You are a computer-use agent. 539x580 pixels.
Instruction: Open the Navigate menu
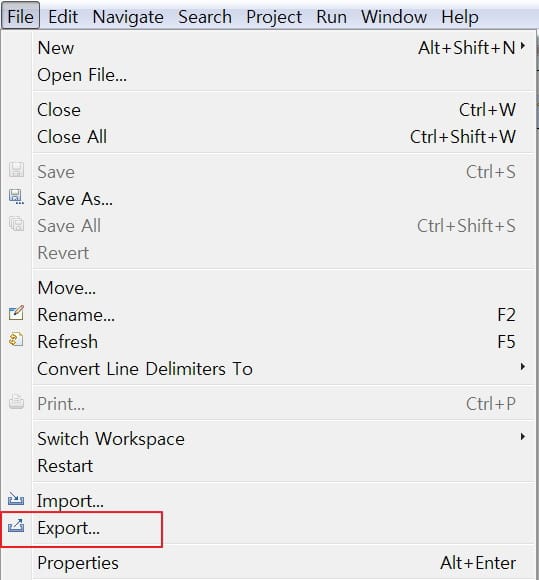coord(128,17)
